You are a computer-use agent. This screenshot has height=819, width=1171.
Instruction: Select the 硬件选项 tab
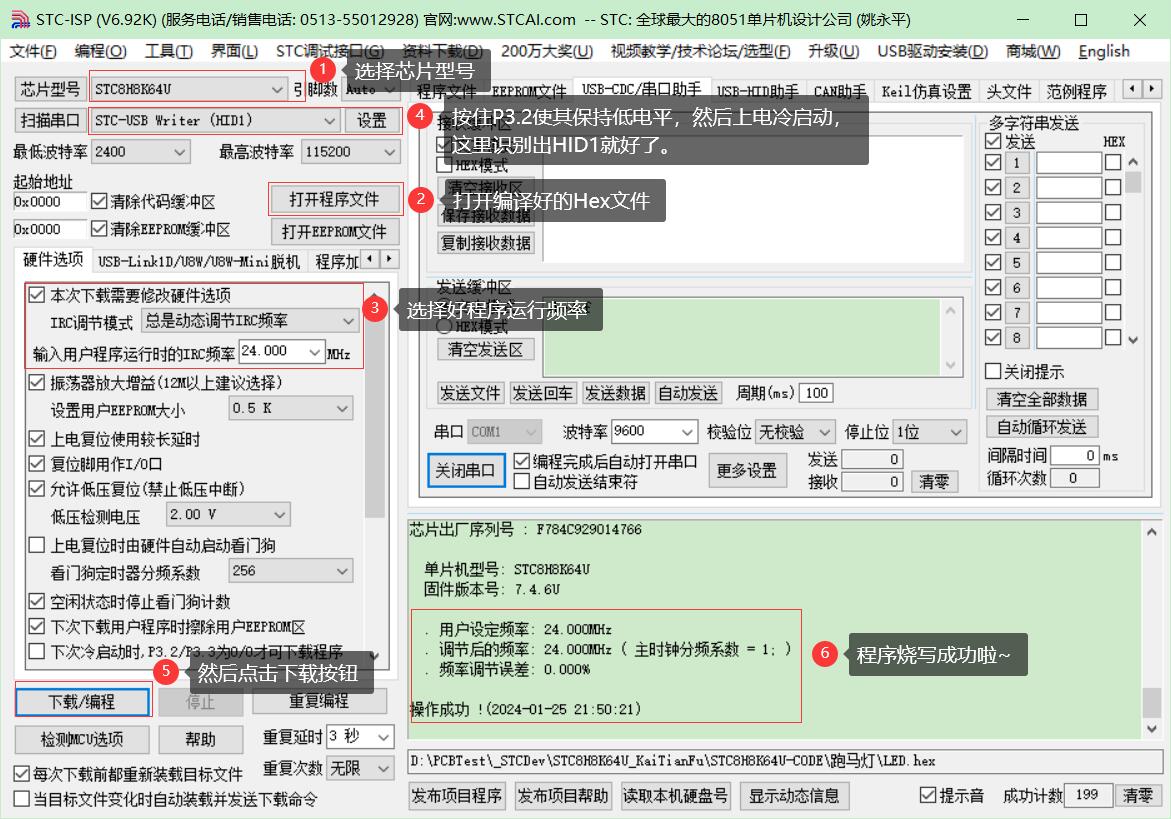pyautogui.click(x=53, y=260)
